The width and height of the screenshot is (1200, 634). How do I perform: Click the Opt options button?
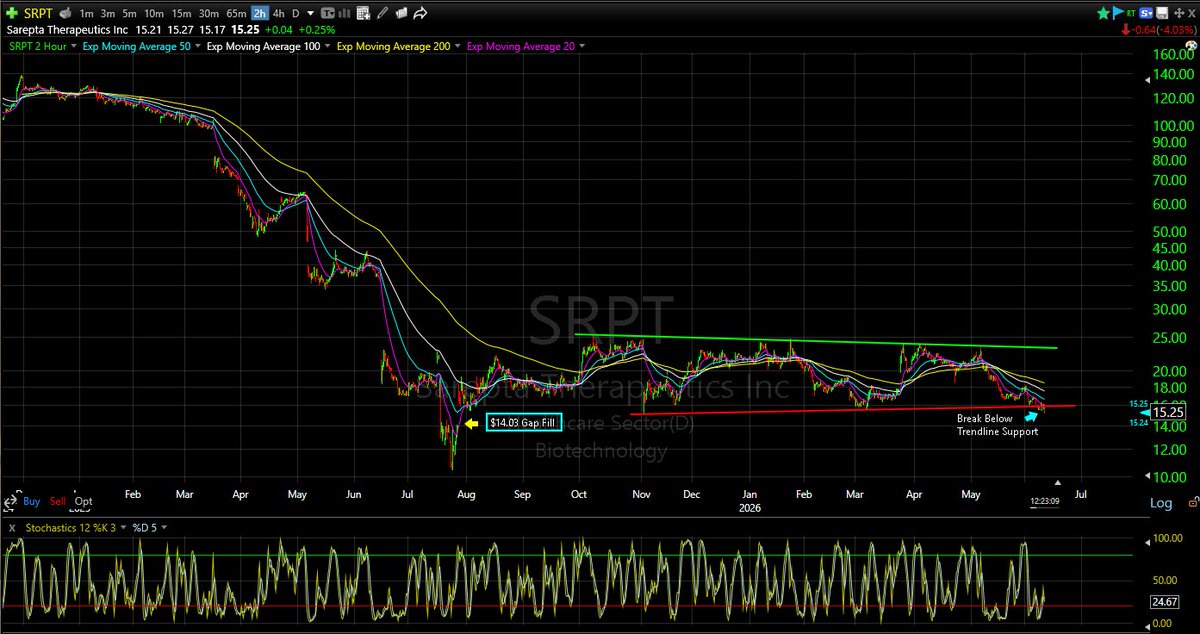(83, 501)
